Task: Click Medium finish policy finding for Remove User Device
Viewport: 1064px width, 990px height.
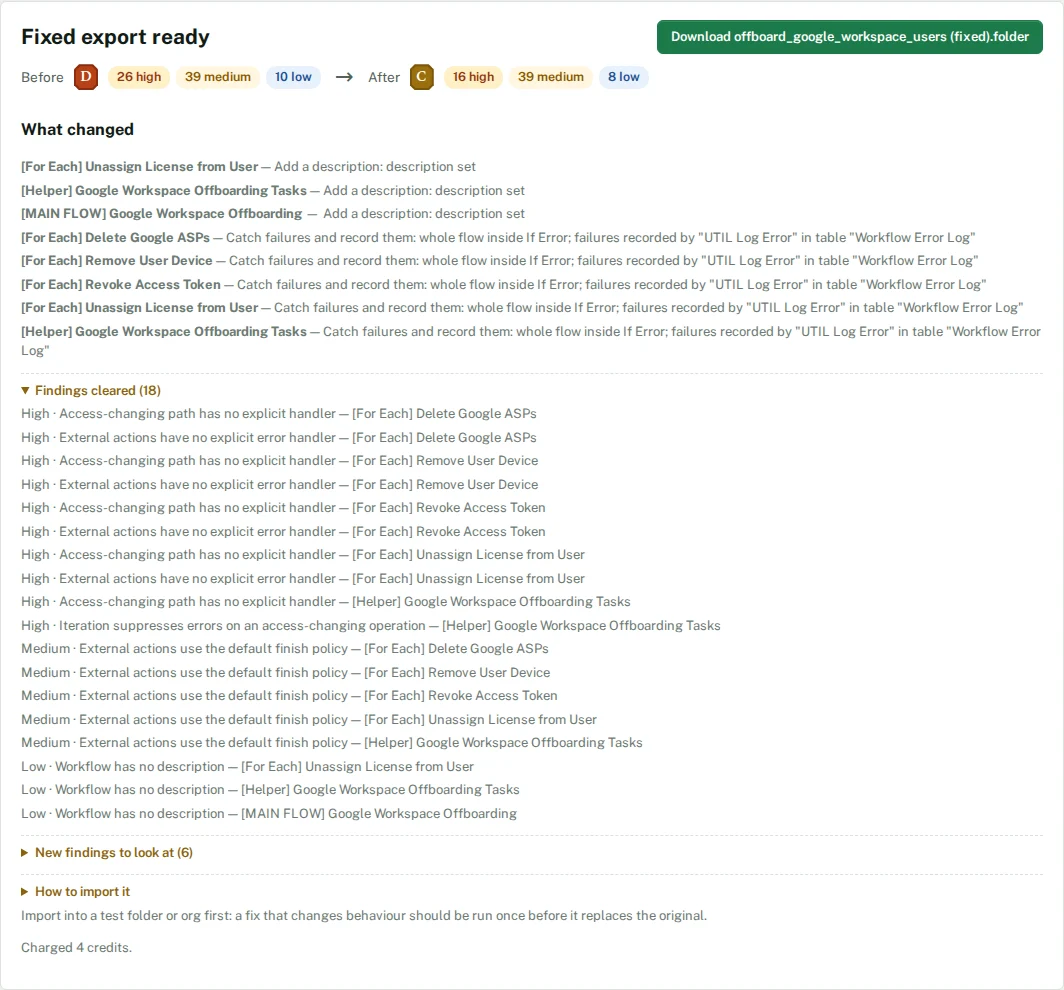Action: [x=286, y=672]
